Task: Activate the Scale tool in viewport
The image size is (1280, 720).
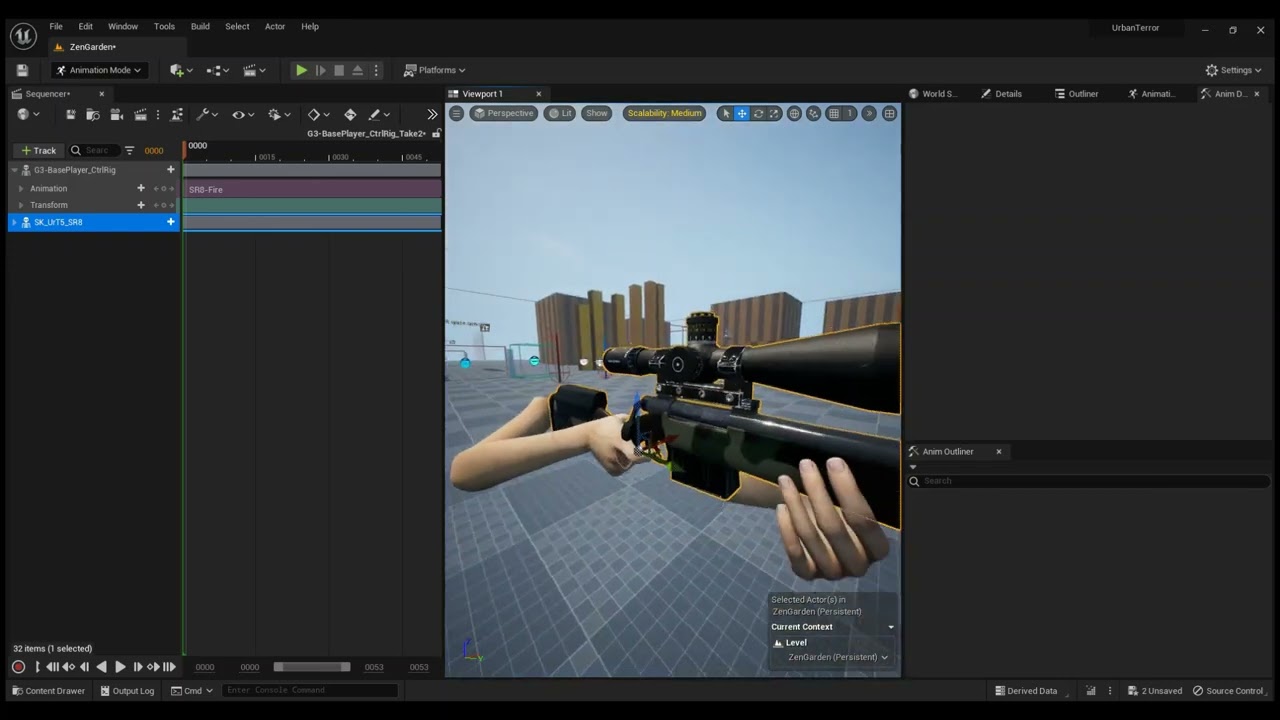Action: [x=773, y=113]
